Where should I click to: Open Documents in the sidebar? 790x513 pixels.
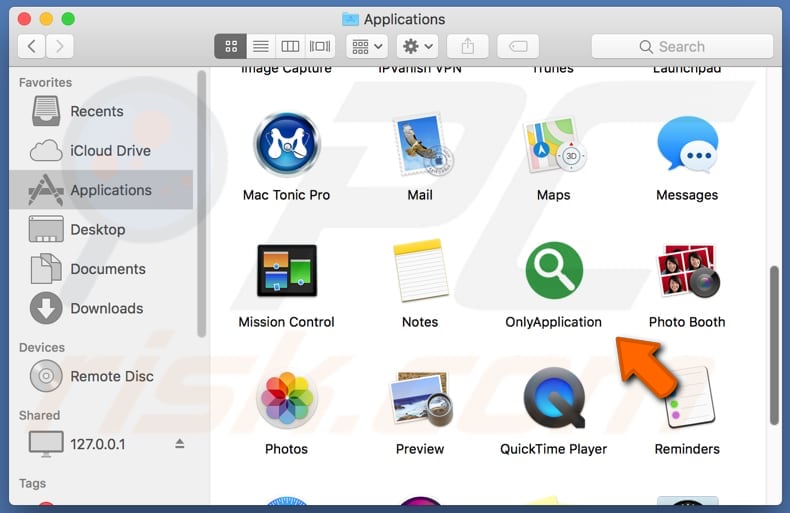pyautogui.click(x=101, y=269)
